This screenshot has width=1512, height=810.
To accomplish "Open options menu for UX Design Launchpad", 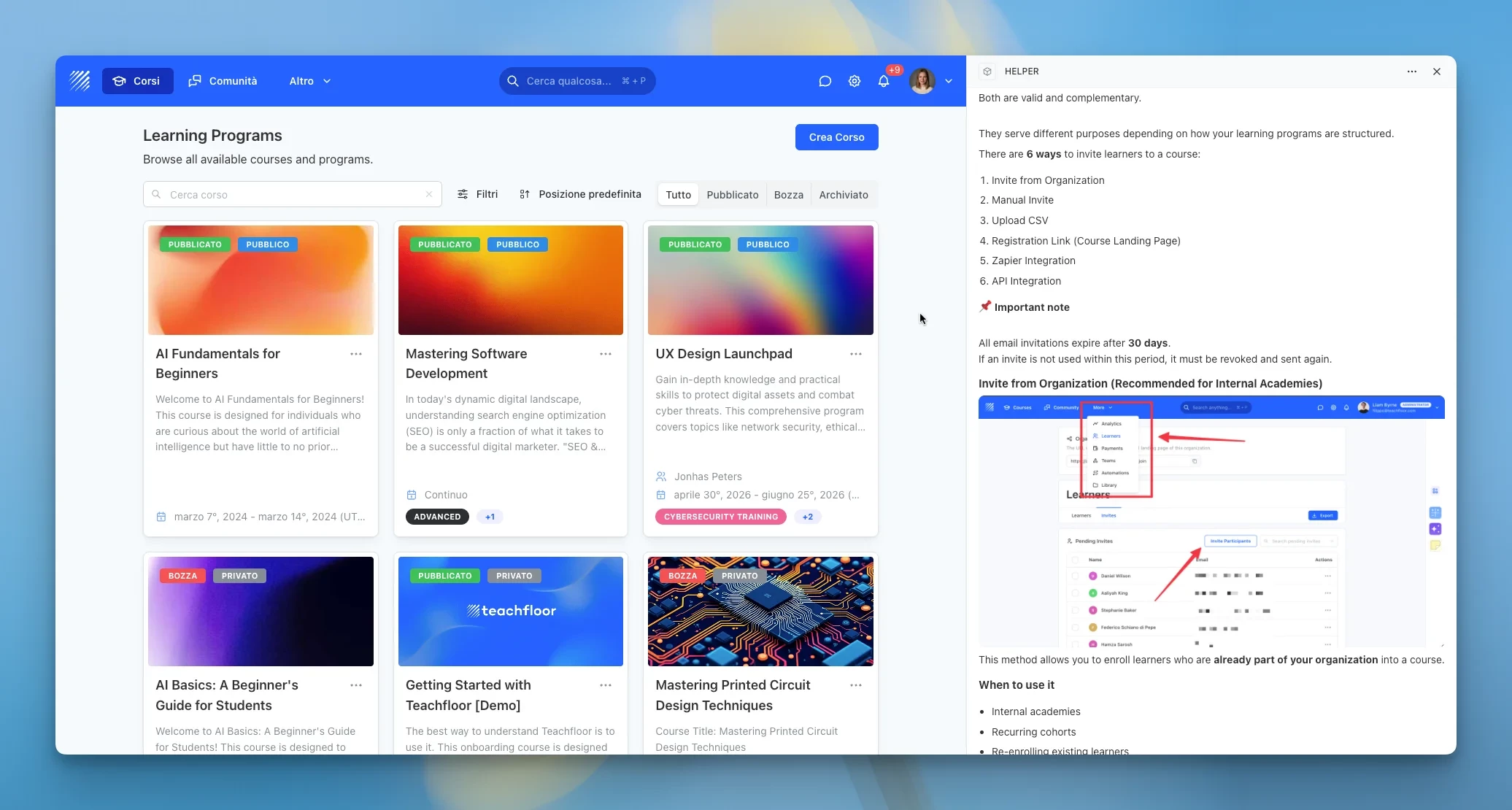I will point(856,354).
